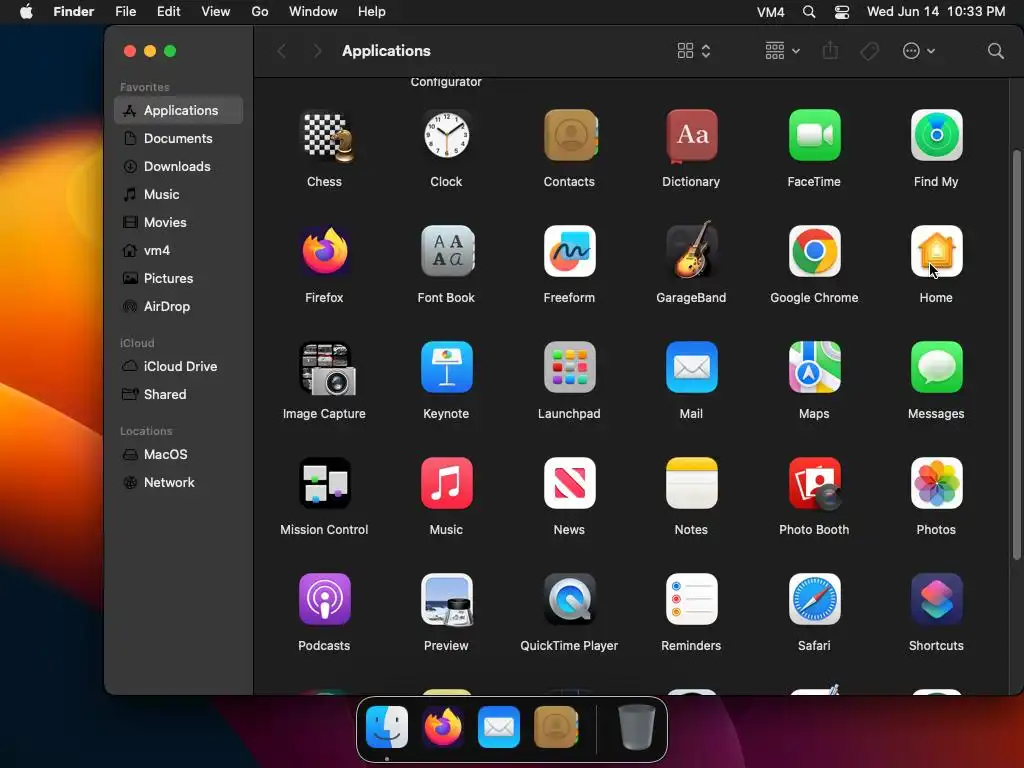
Task: Open Pictures in the sidebar
Action: tap(178, 279)
